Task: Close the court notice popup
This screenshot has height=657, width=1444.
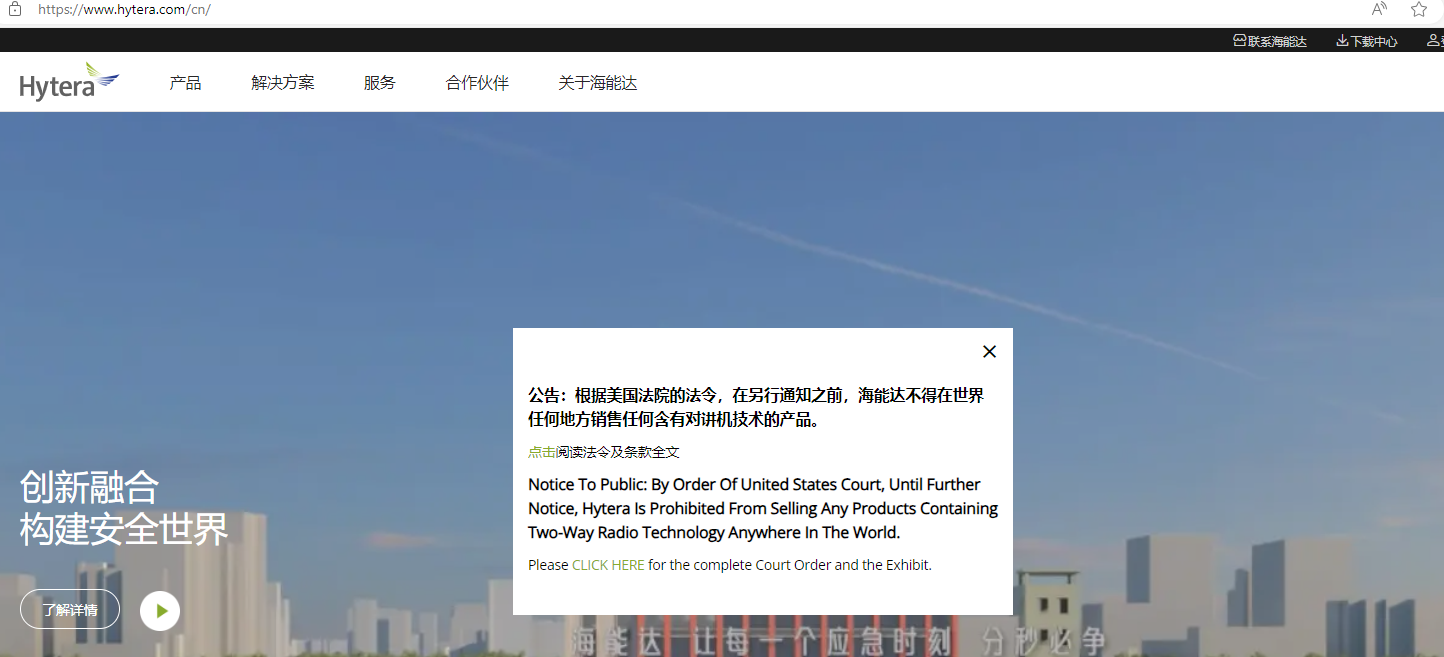Action: [x=989, y=351]
